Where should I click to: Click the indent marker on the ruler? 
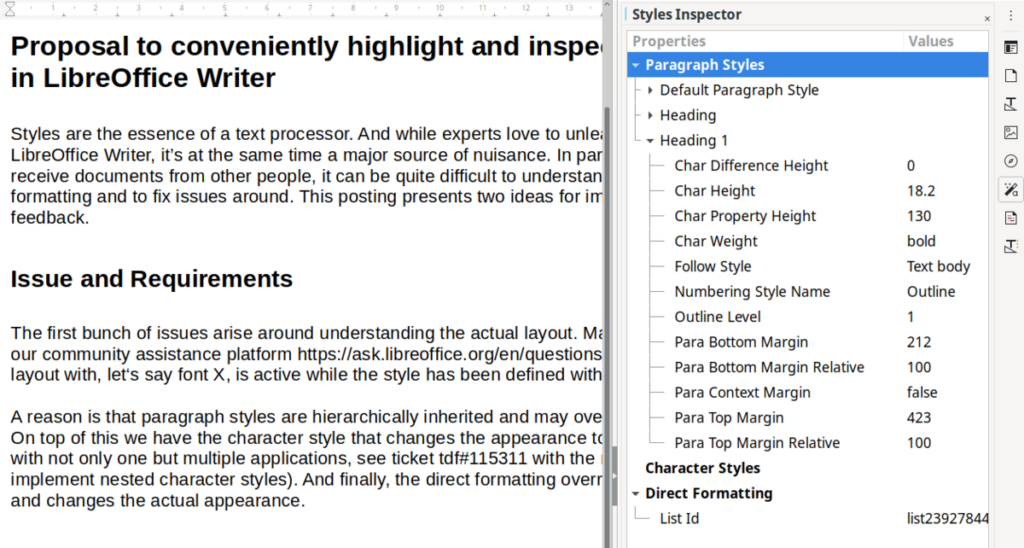[10, 8]
